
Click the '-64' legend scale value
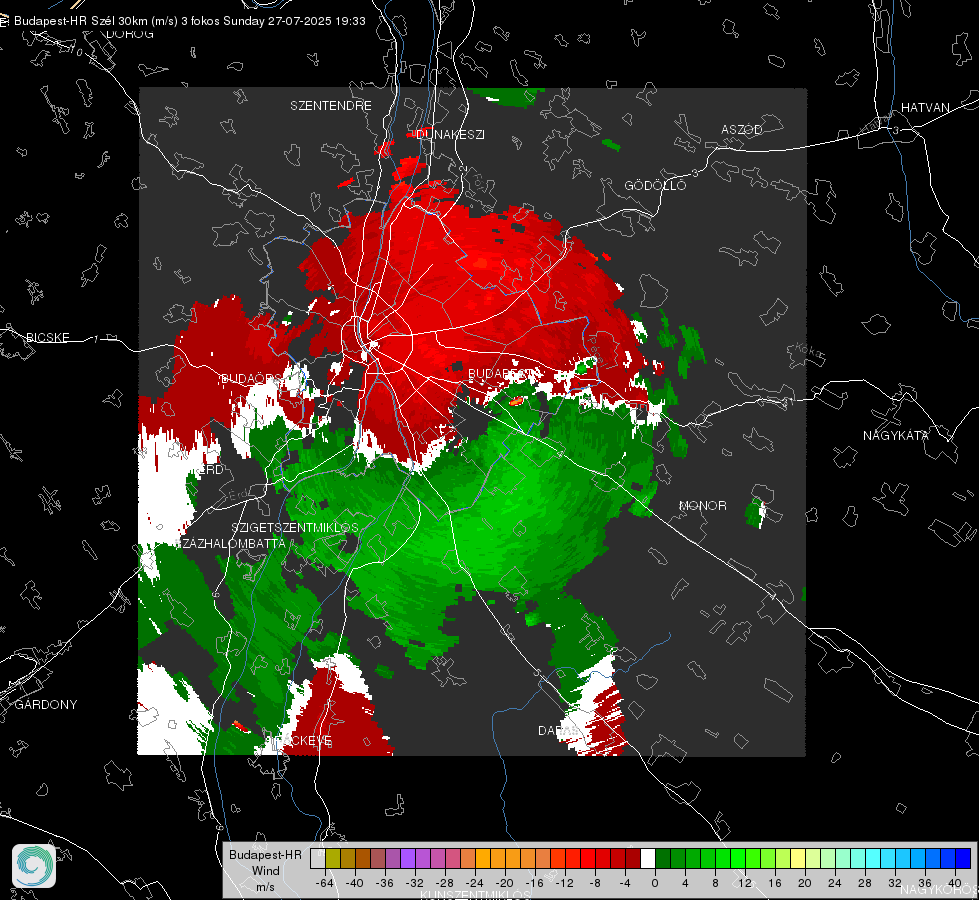(x=325, y=883)
